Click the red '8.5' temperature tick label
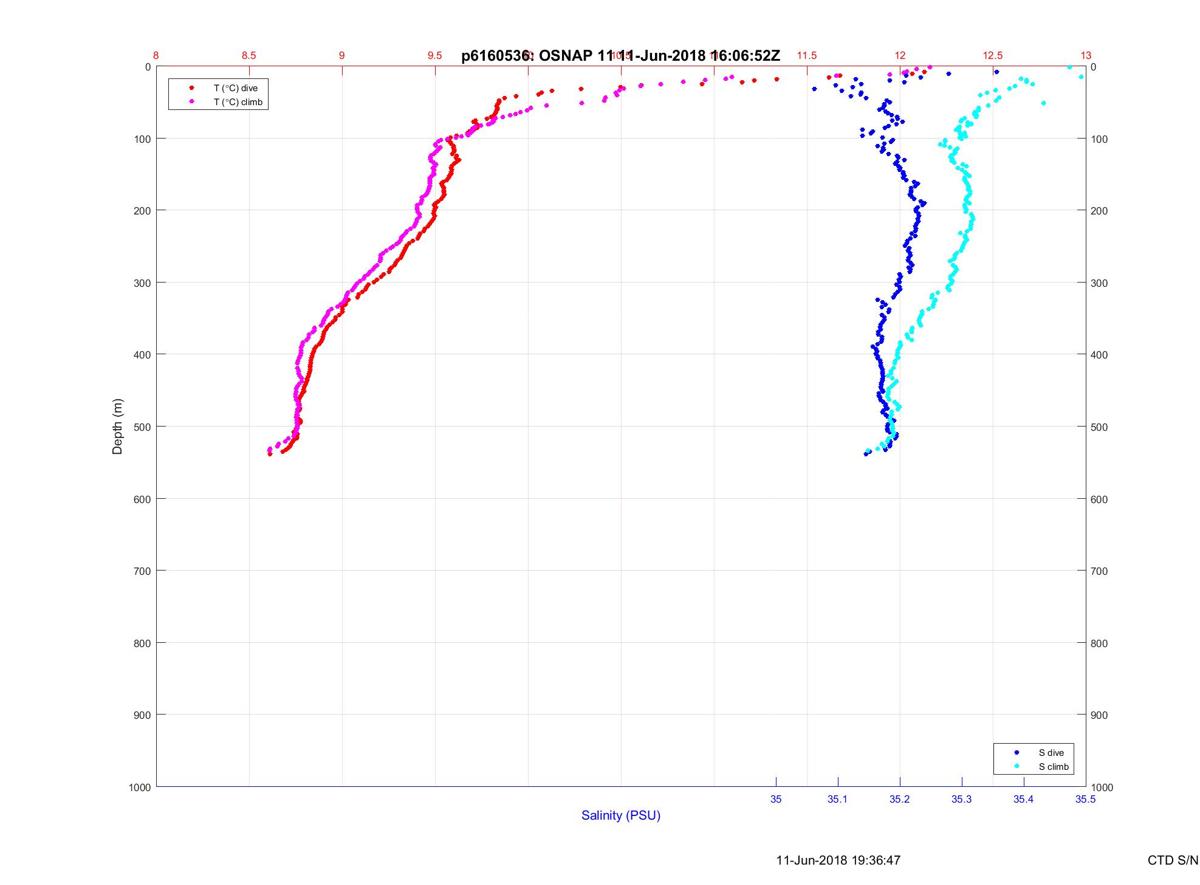The width and height of the screenshot is (1200, 885). (x=249, y=56)
